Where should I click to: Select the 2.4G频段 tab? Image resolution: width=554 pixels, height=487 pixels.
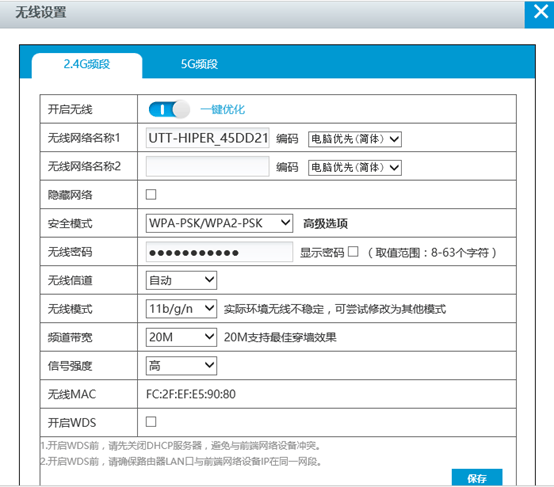pyautogui.click(x=87, y=65)
